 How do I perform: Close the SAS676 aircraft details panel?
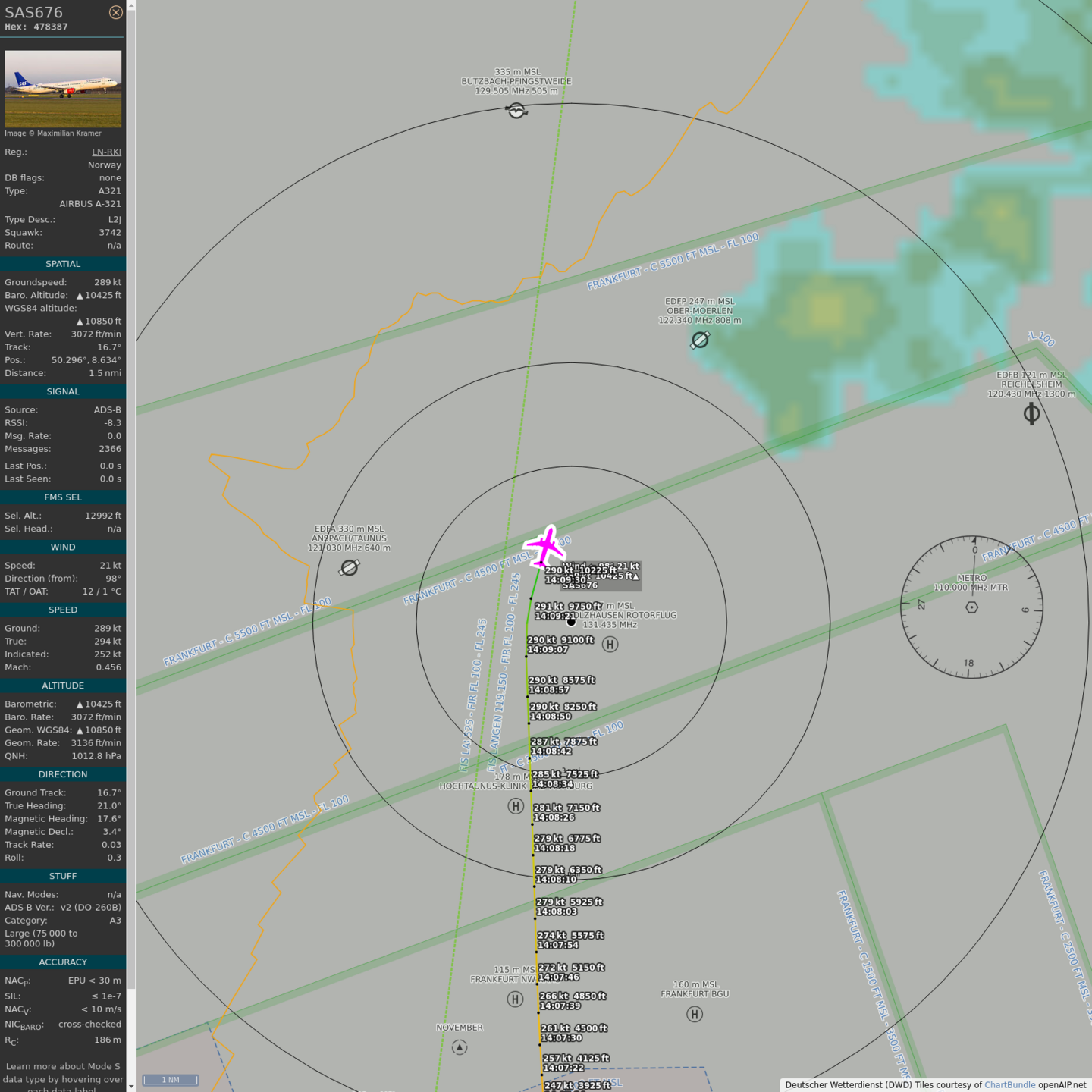click(115, 12)
